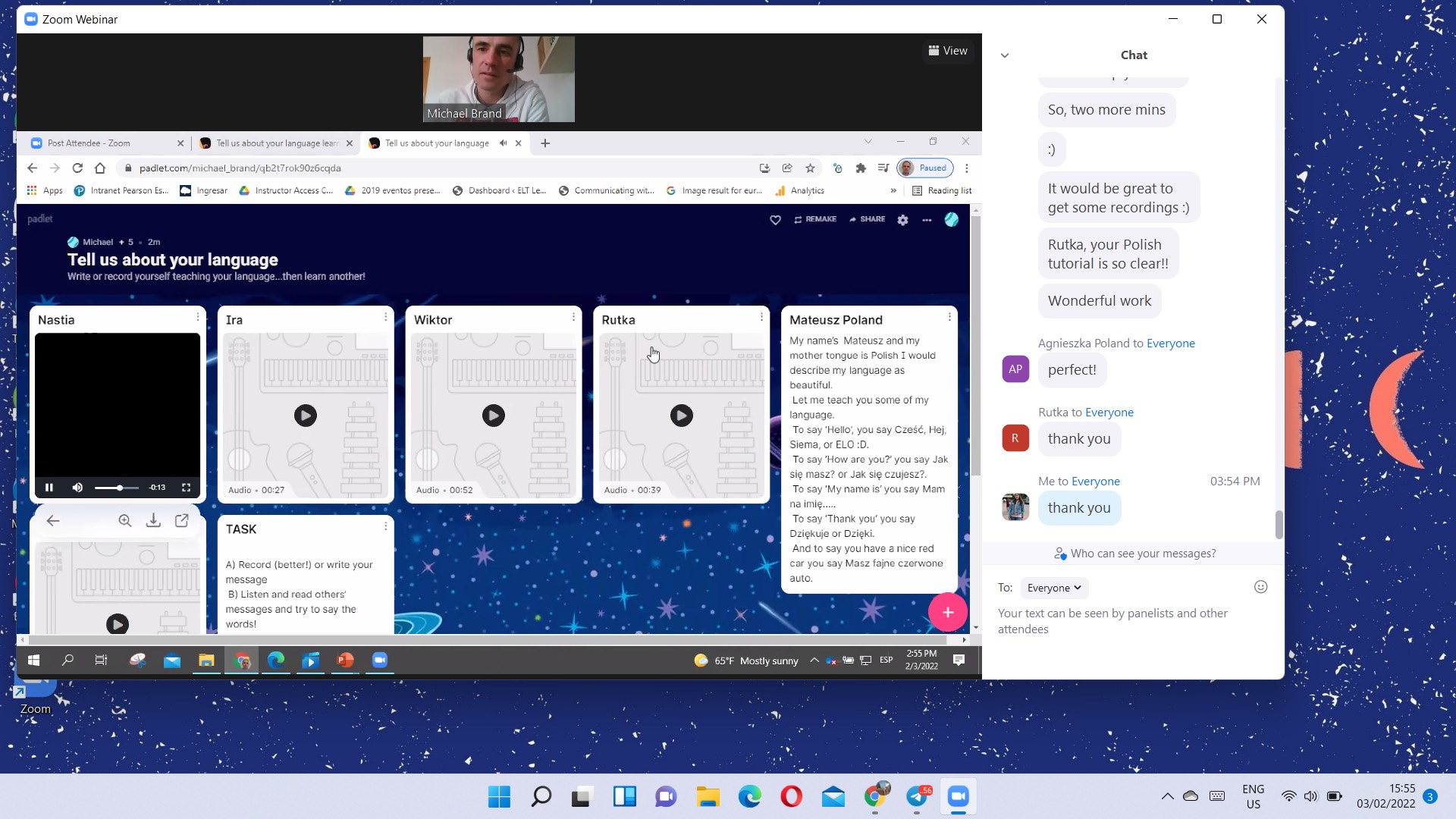Mute Nastia's video volume

tap(77, 488)
